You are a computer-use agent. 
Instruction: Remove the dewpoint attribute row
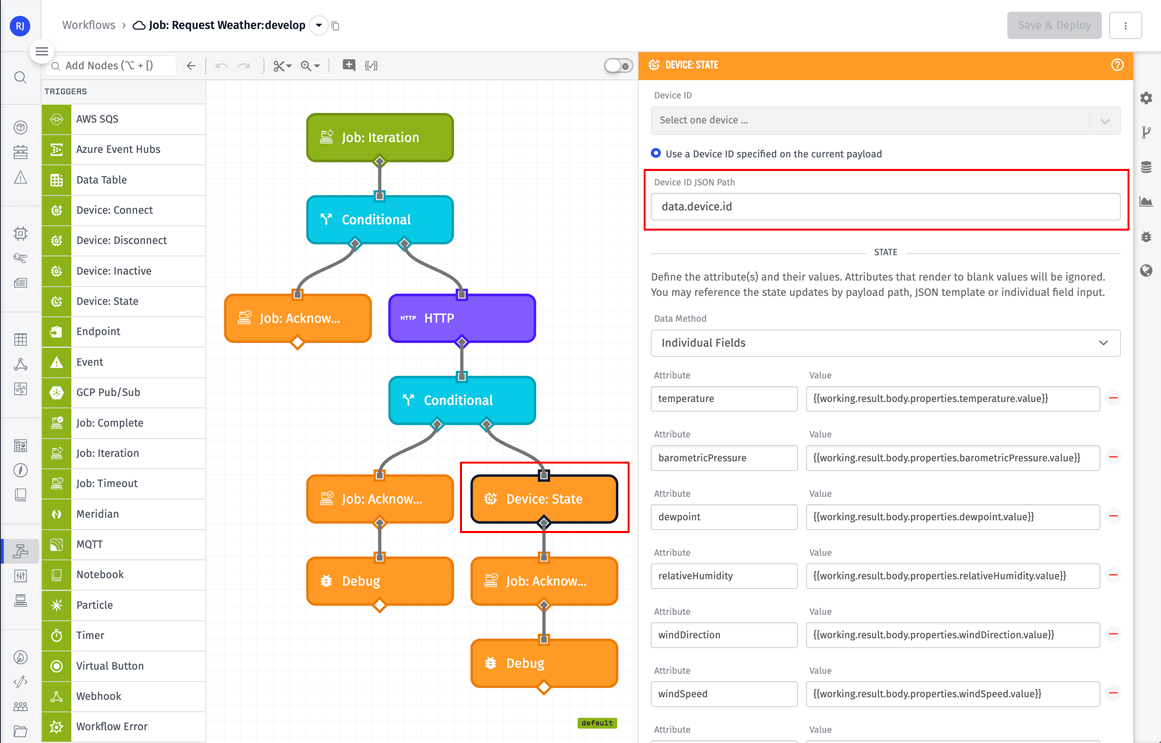[x=1113, y=516]
